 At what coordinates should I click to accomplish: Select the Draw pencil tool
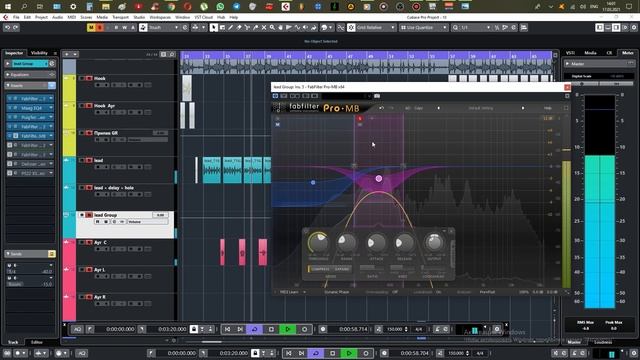pos(231,27)
